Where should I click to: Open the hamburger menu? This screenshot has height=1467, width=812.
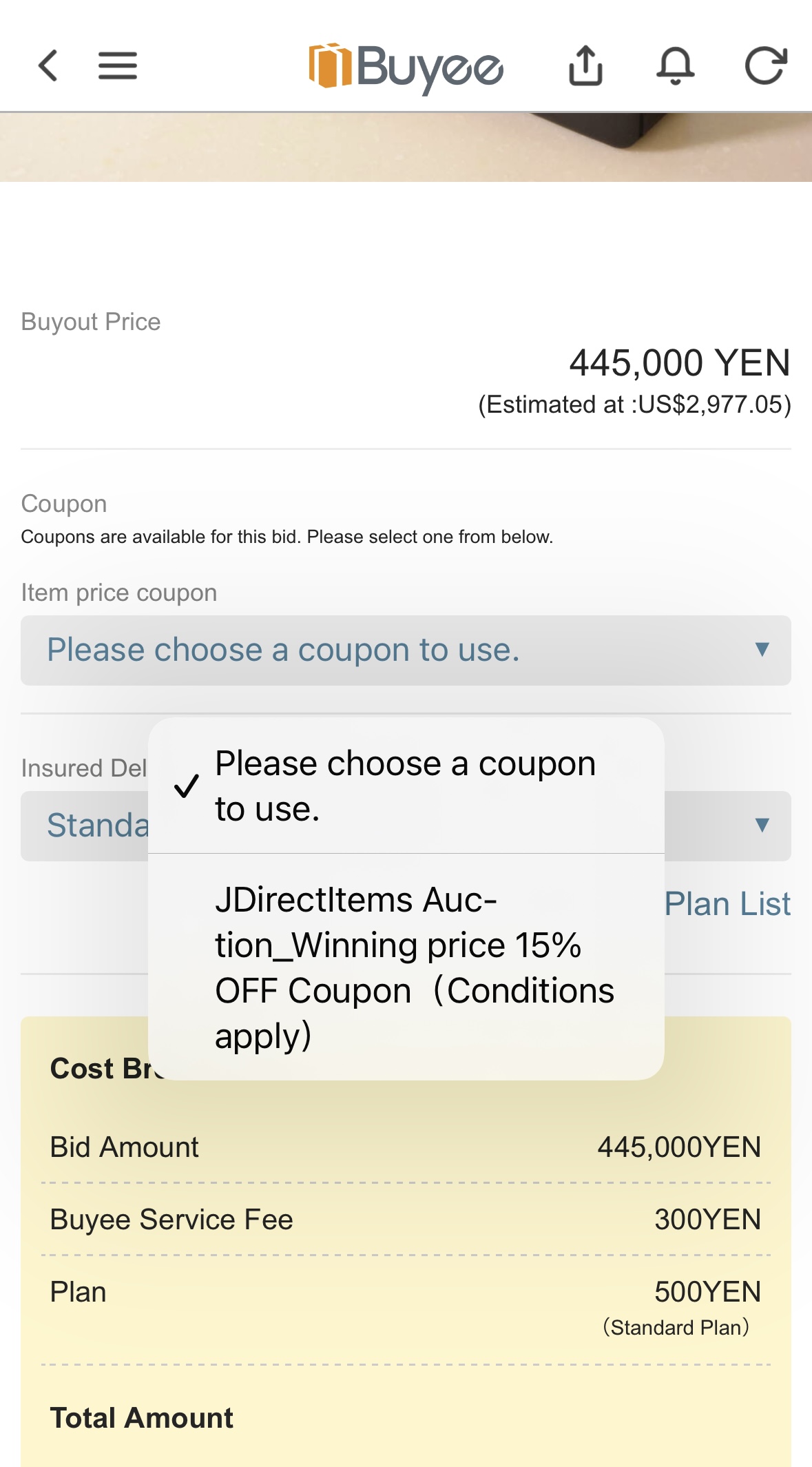(118, 66)
